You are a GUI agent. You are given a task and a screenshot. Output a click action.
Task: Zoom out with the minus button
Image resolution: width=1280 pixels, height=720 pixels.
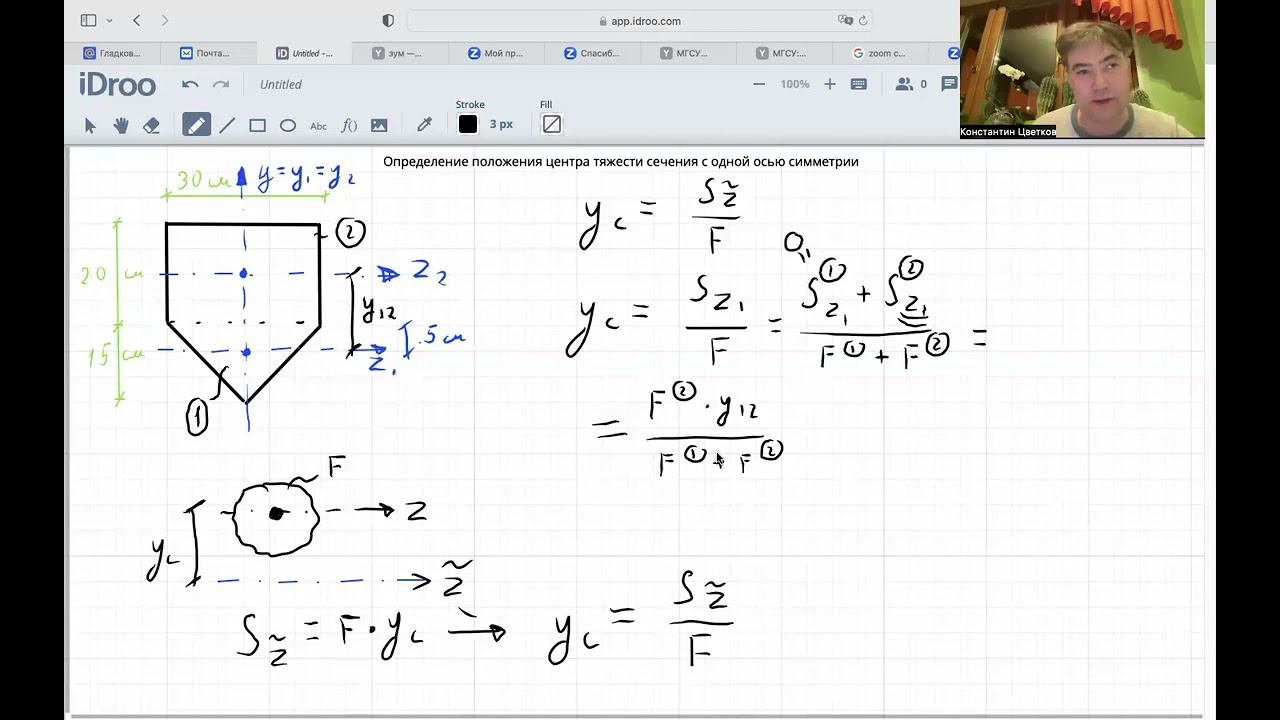(760, 84)
